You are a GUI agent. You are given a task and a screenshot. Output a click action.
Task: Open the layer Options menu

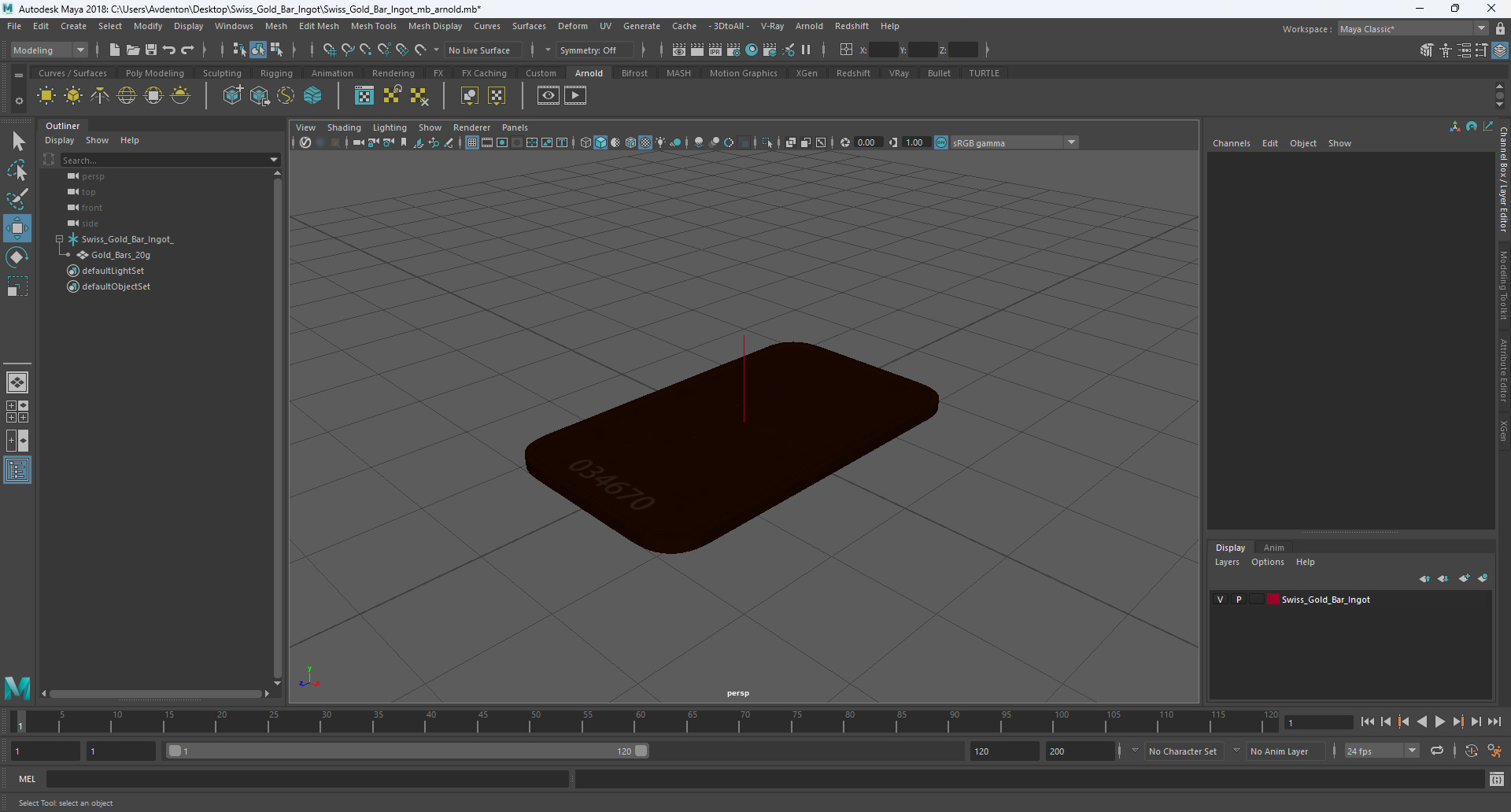(x=1267, y=562)
